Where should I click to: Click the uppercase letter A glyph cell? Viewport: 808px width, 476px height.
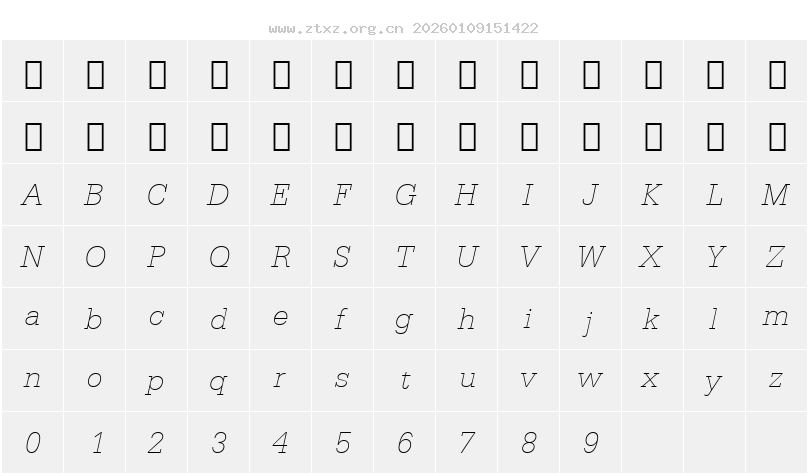click(x=32, y=195)
